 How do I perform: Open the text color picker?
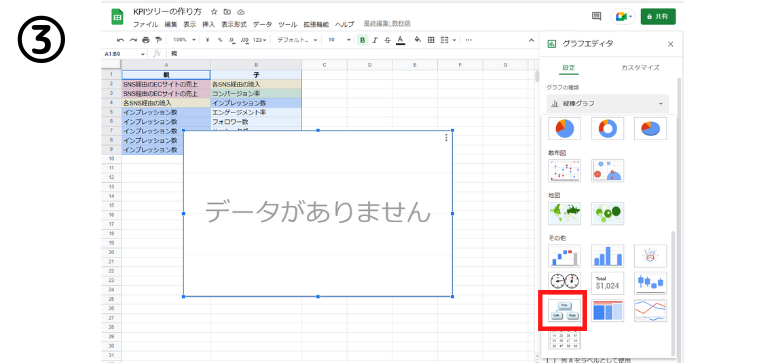(400, 40)
